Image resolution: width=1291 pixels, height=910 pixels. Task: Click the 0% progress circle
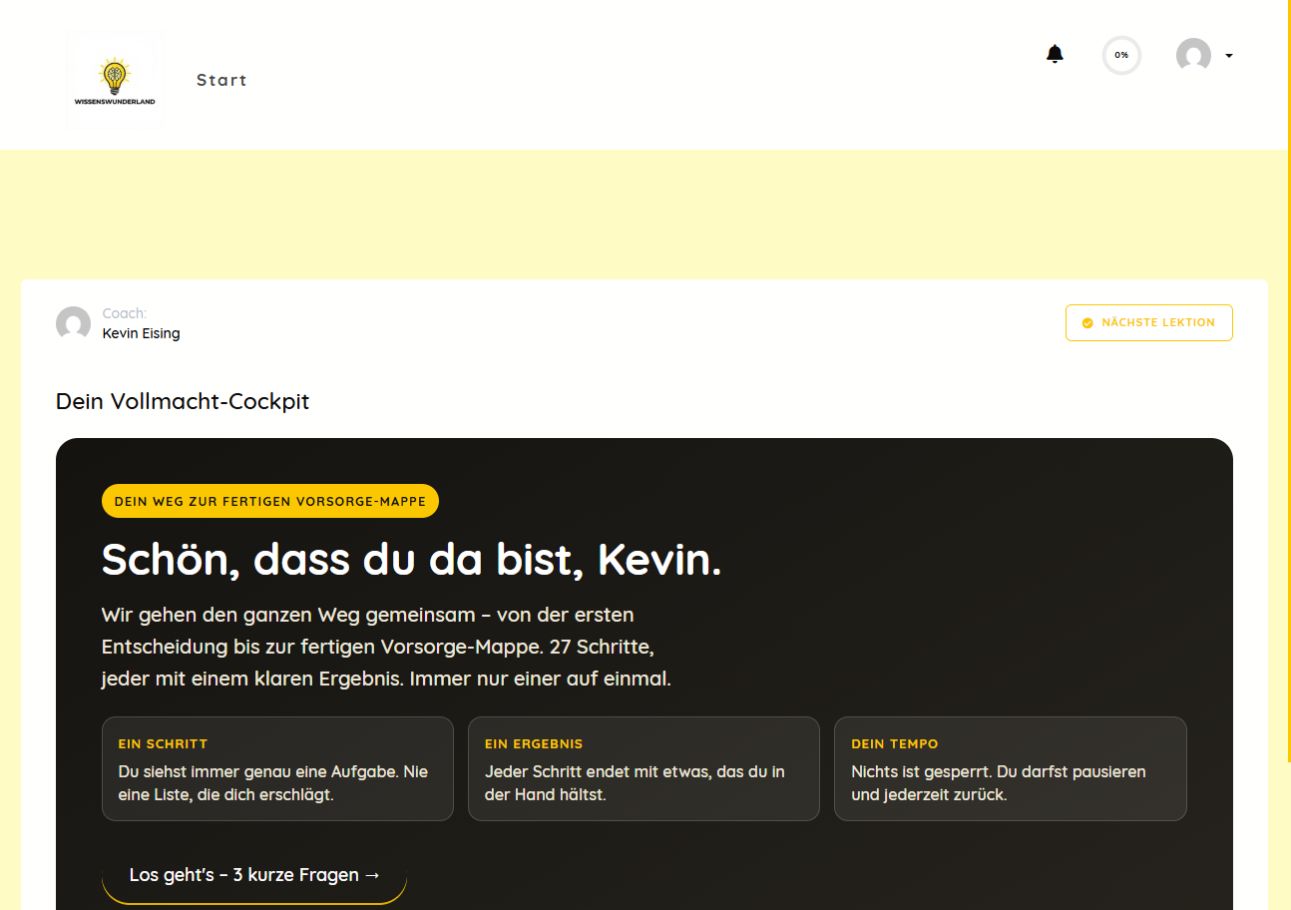click(x=1121, y=55)
